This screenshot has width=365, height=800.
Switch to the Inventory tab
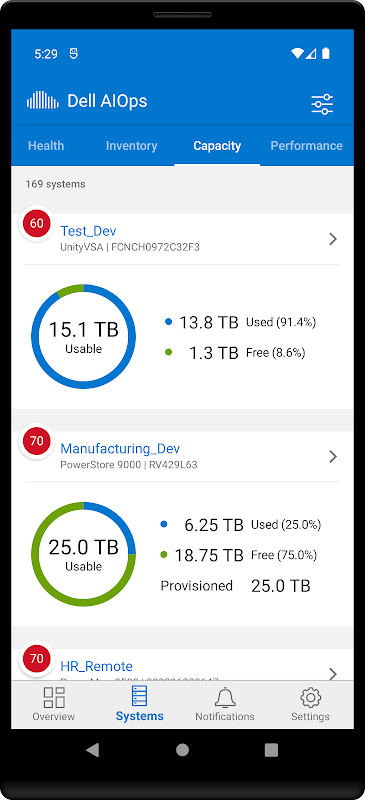[131, 146]
